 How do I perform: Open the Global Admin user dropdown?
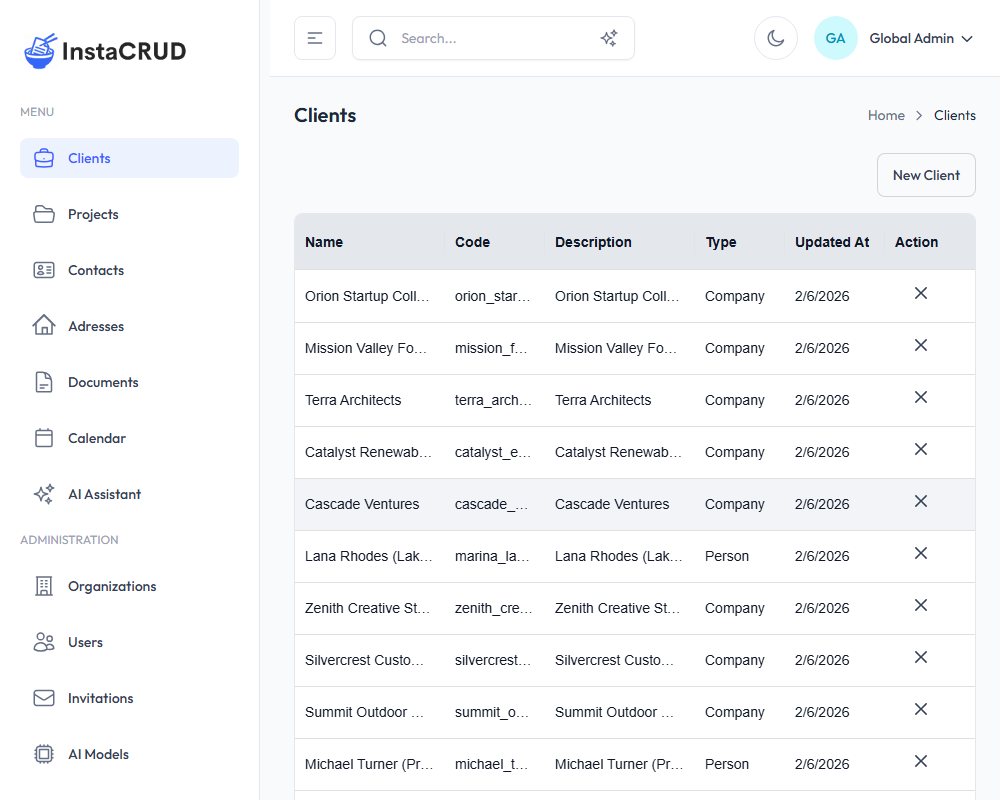[920, 38]
